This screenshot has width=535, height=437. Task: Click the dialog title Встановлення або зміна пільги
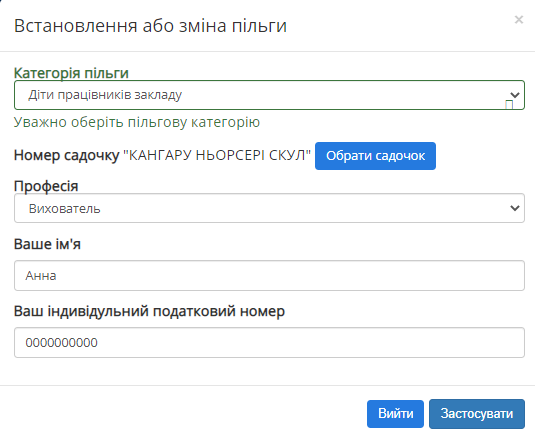point(150,26)
